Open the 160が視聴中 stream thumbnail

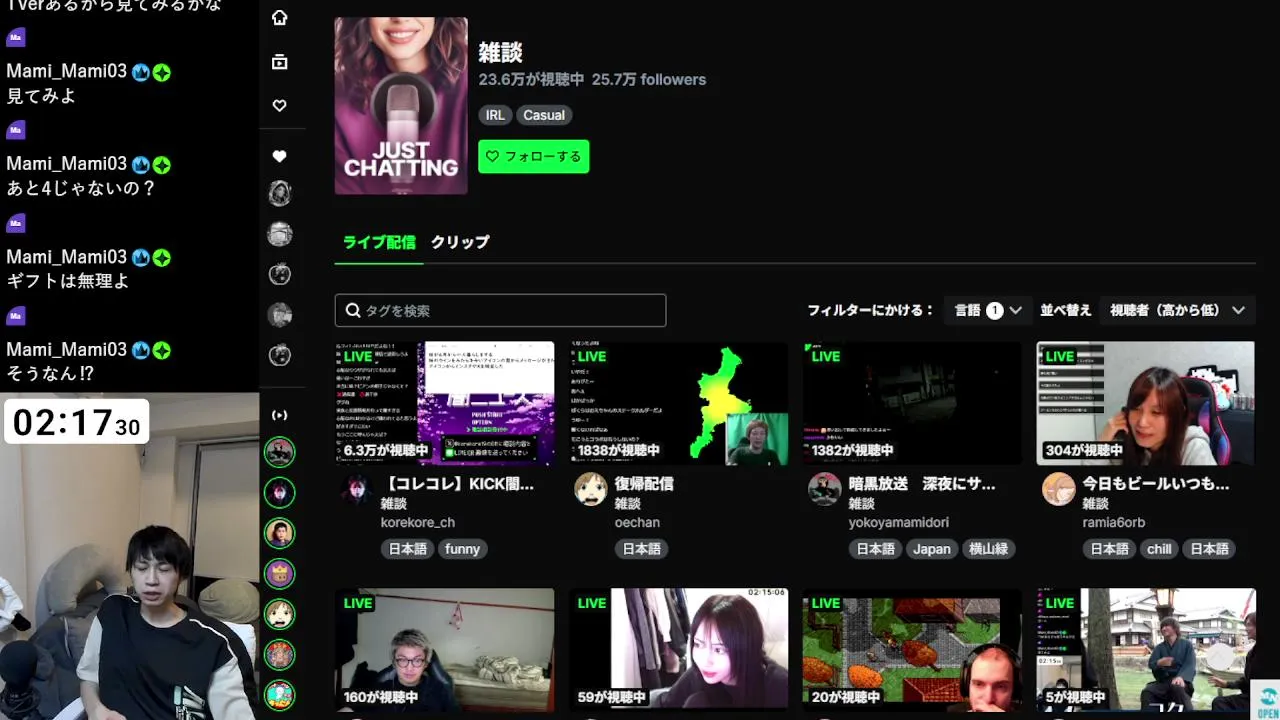[444, 650]
